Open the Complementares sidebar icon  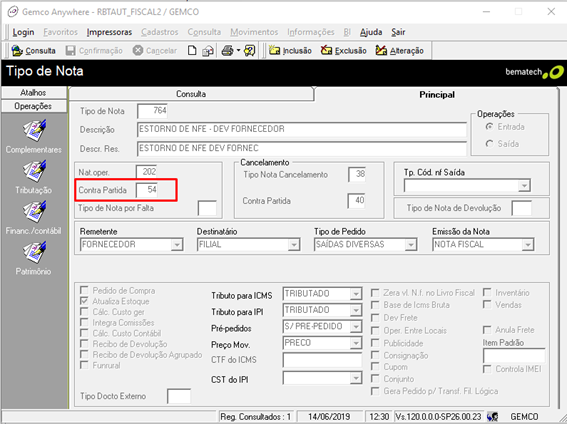click(34, 130)
